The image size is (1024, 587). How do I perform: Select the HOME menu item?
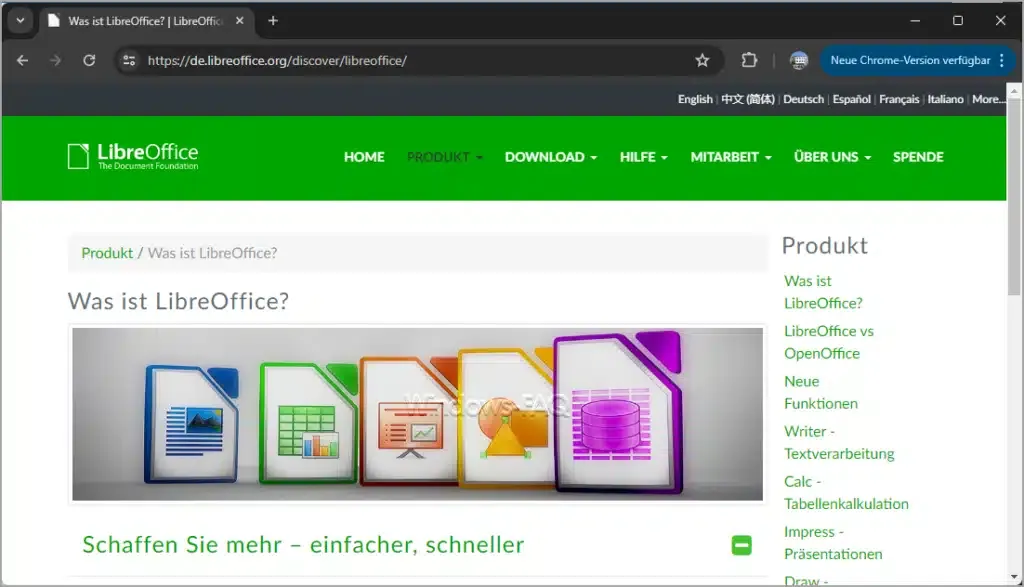(x=364, y=157)
